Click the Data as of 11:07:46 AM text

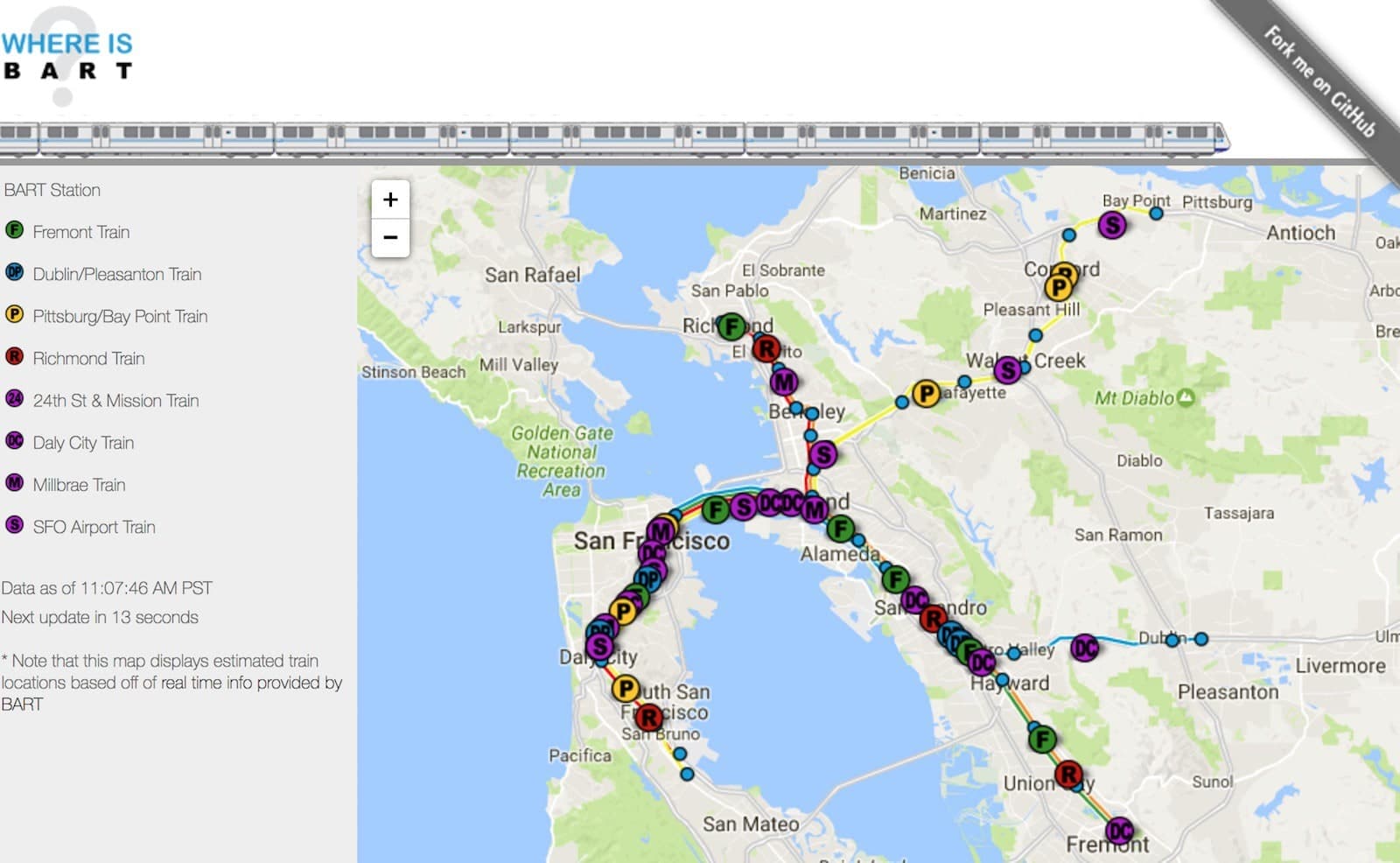(107, 588)
